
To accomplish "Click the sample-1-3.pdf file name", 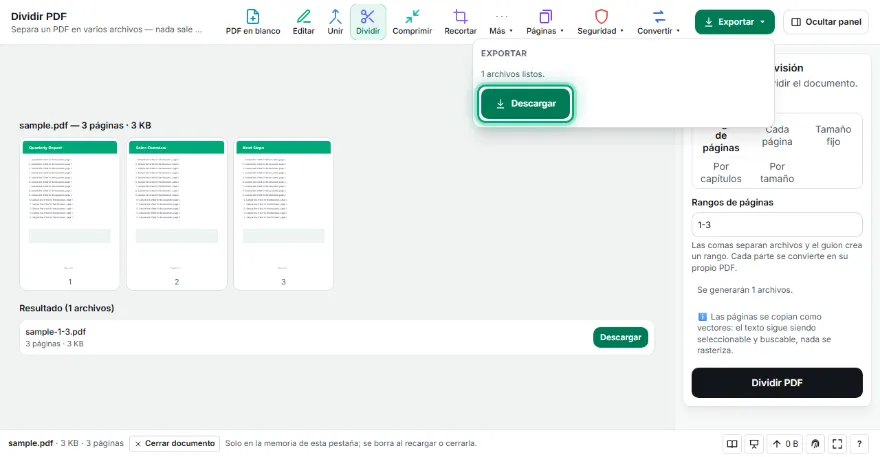I will pyautogui.click(x=56, y=332).
